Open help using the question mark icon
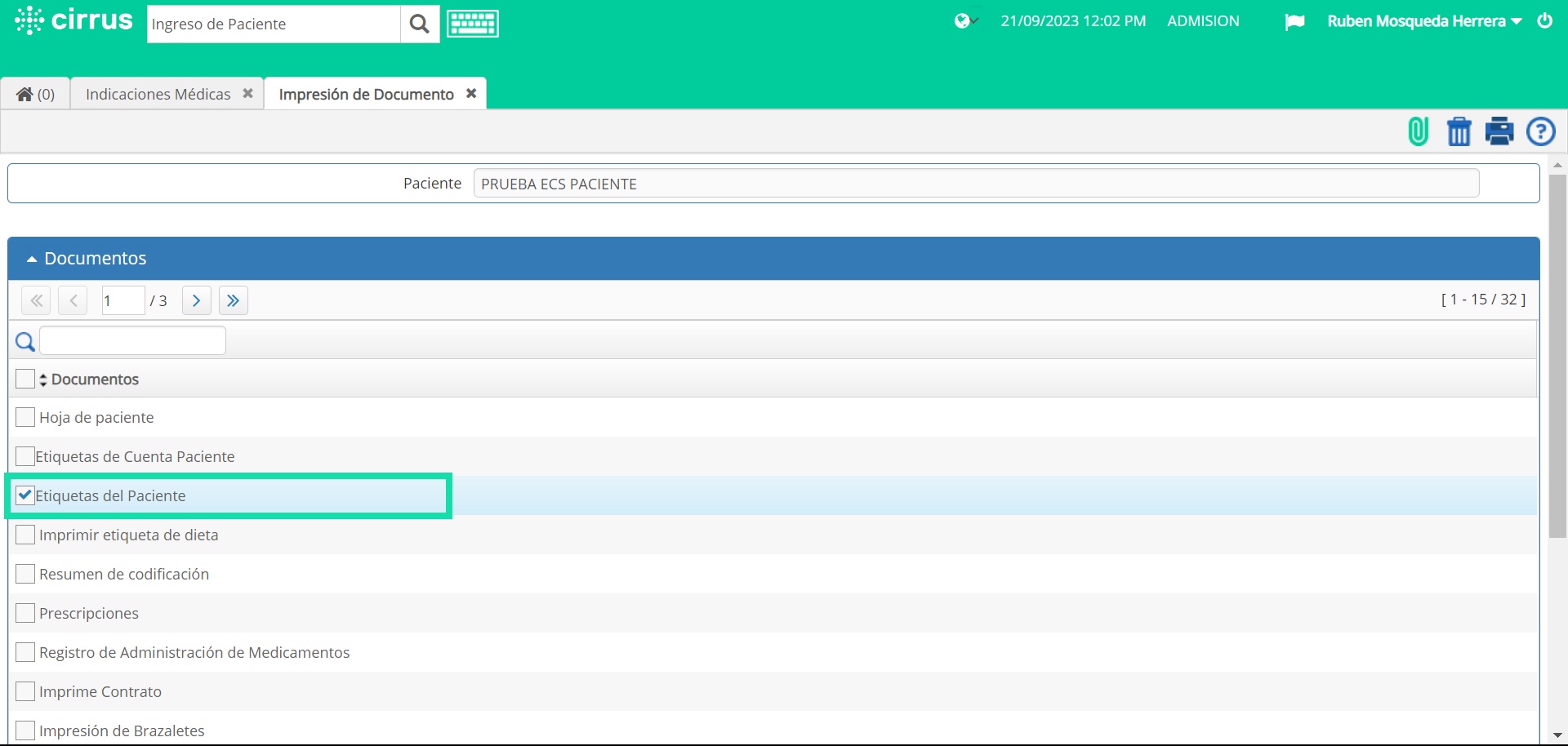 1541,131
